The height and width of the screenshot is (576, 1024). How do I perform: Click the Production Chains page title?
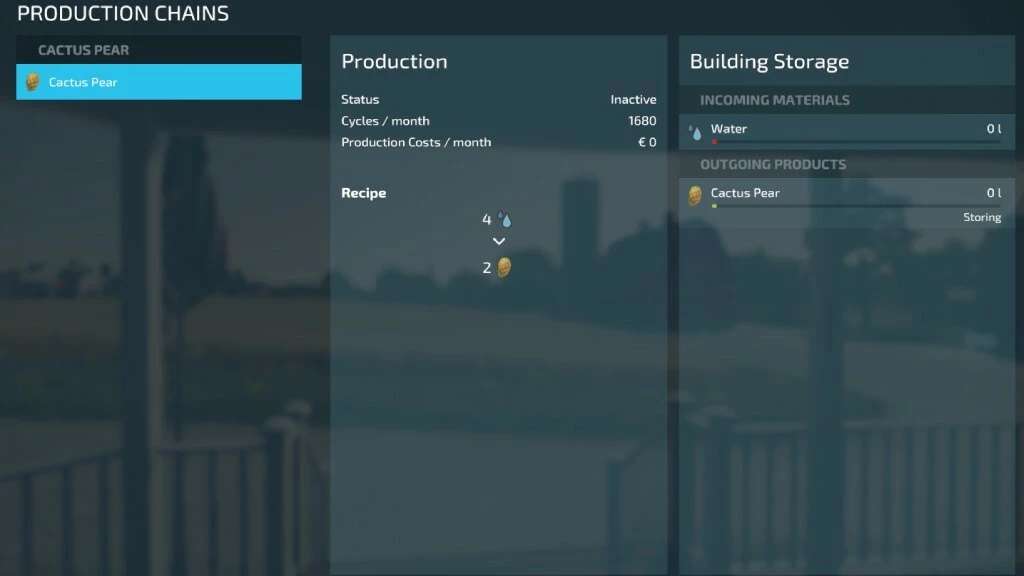click(x=123, y=14)
